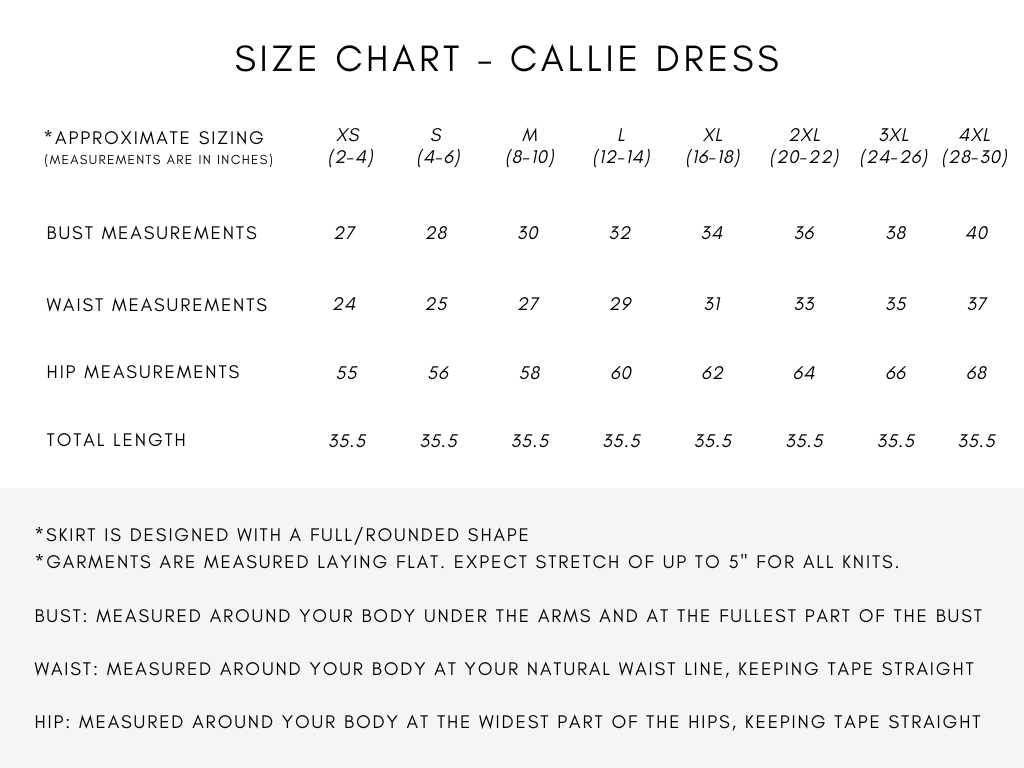Select the waist measuring instructions line
Screen dimensions: 1024x768
[x=504, y=669]
